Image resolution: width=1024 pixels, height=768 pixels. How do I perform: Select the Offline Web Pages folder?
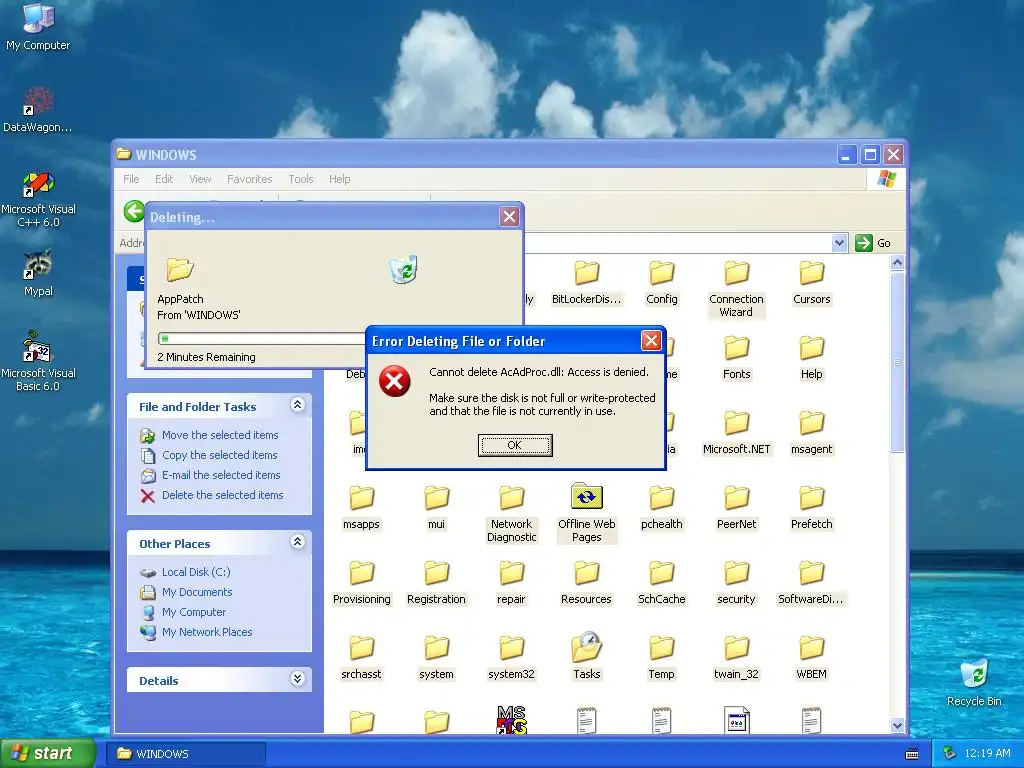(586, 514)
